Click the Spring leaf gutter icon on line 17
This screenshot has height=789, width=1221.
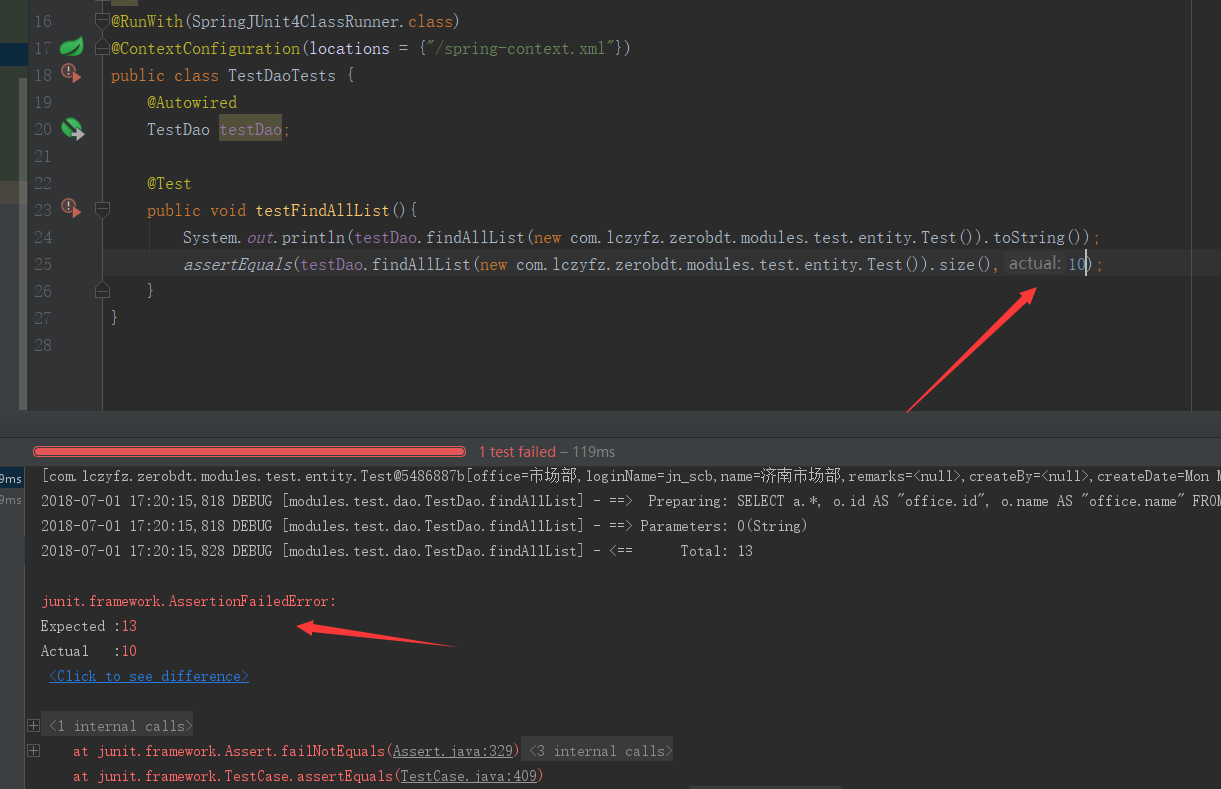pos(71,47)
